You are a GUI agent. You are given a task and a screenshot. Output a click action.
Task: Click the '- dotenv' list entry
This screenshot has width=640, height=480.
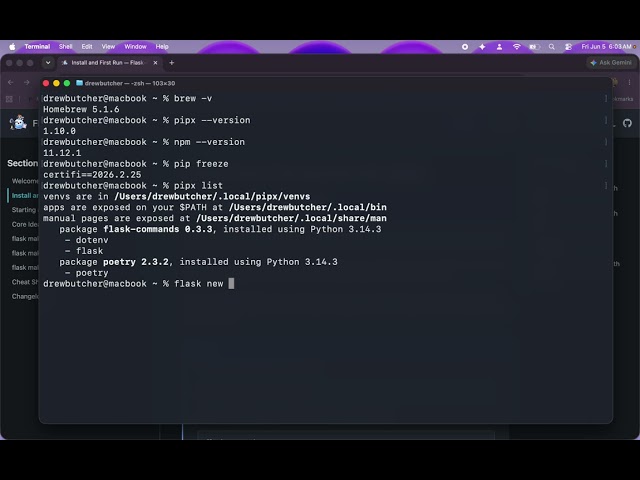click(x=87, y=240)
